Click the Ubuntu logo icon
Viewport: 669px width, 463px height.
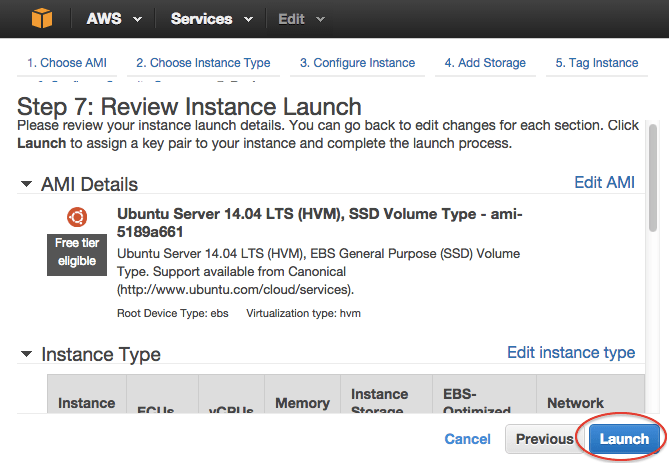[x=77, y=217]
